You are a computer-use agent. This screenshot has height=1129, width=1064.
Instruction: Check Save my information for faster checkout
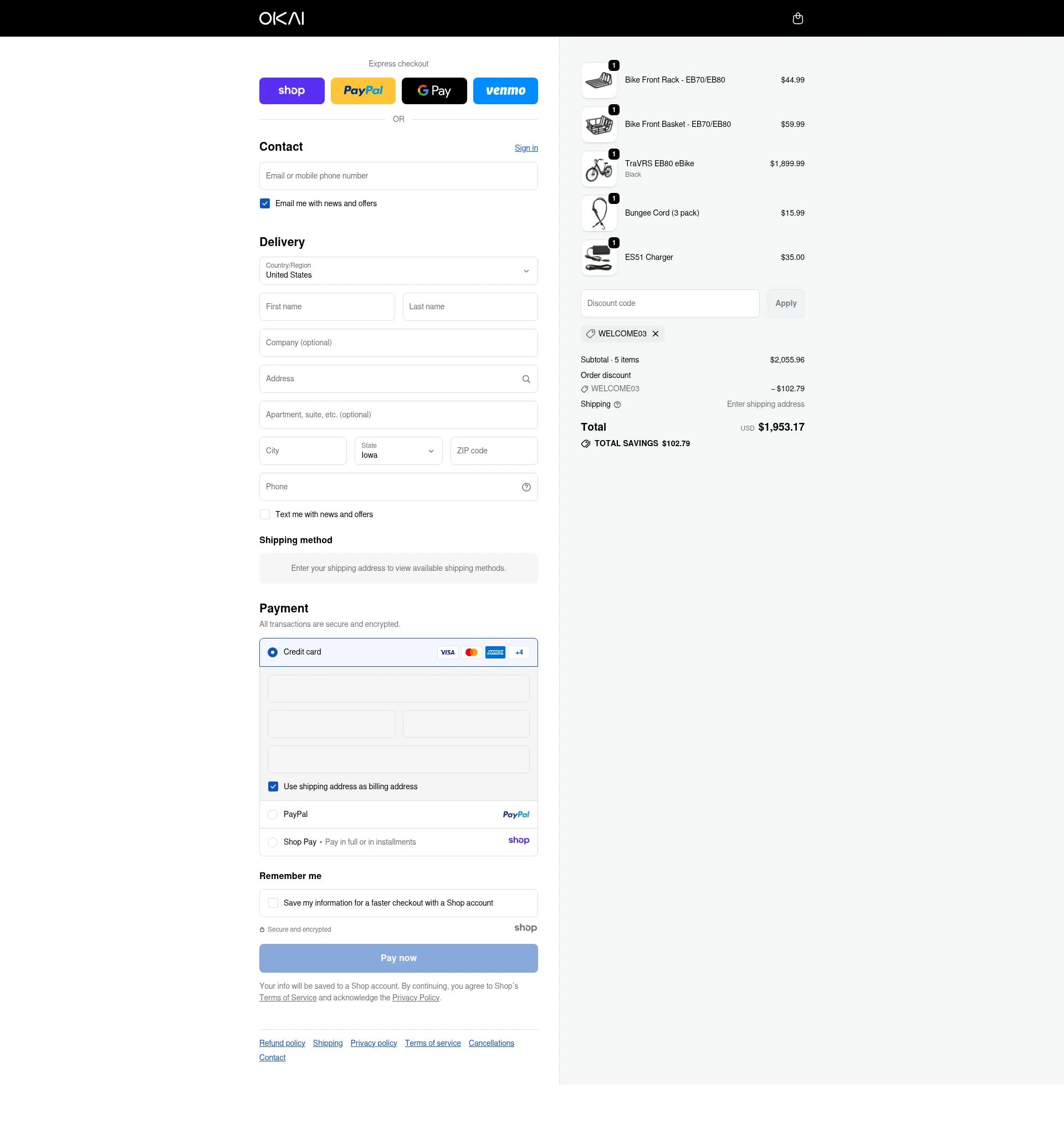point(273,902)
